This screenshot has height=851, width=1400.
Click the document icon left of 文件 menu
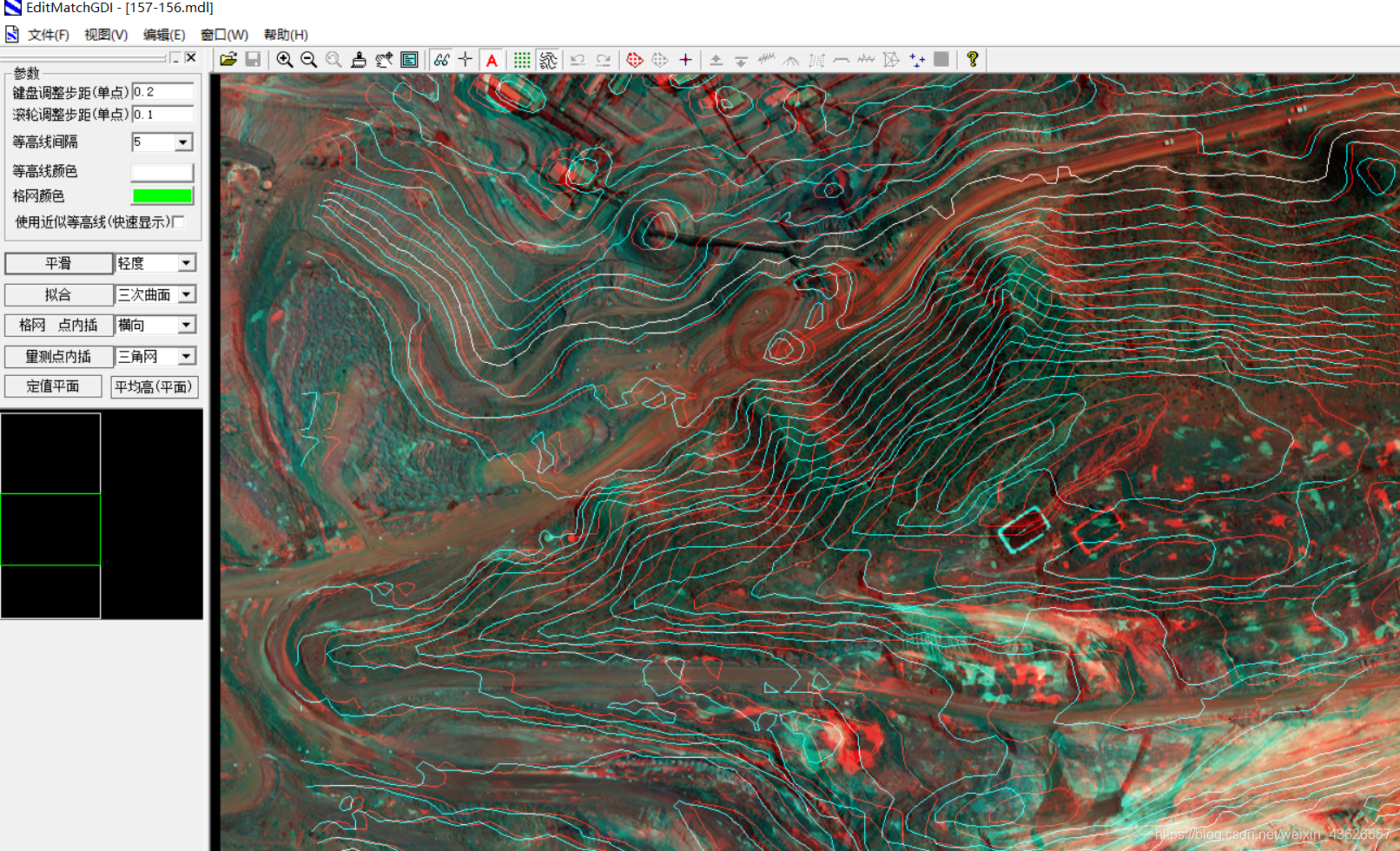point(12,35)
